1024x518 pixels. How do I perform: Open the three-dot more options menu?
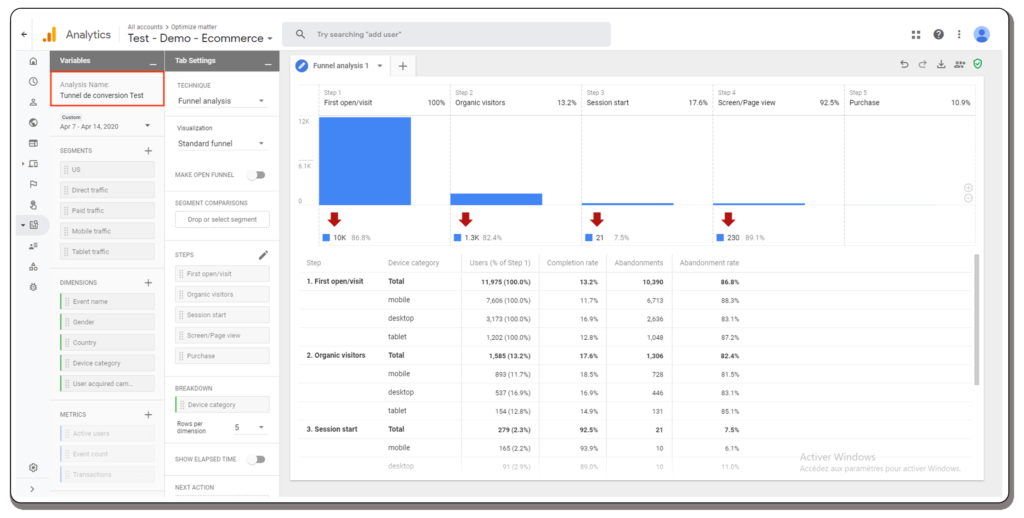pyautogui.click(x=959, y=35)
